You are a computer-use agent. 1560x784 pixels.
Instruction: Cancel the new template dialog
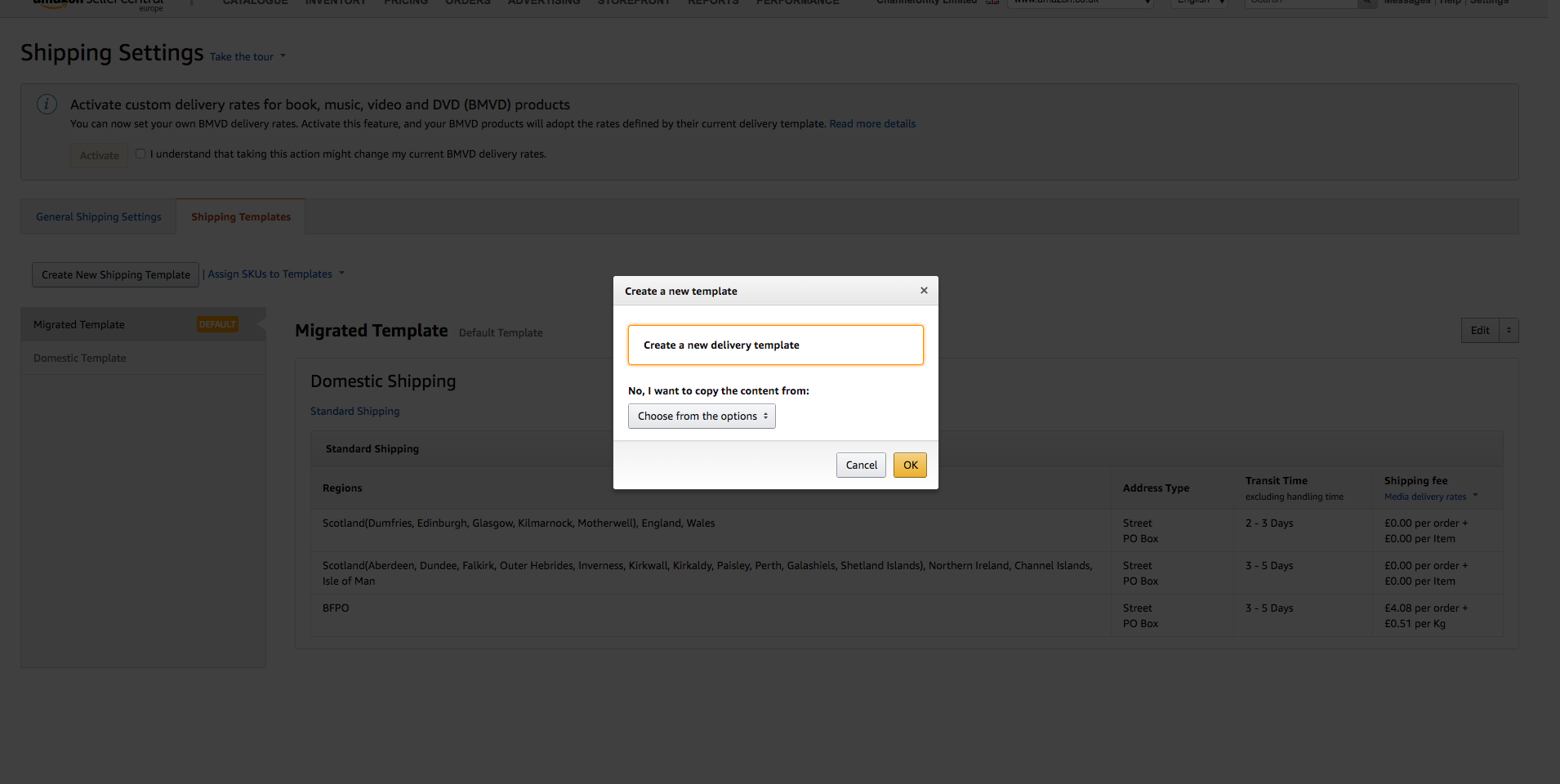tap(861, 465)
